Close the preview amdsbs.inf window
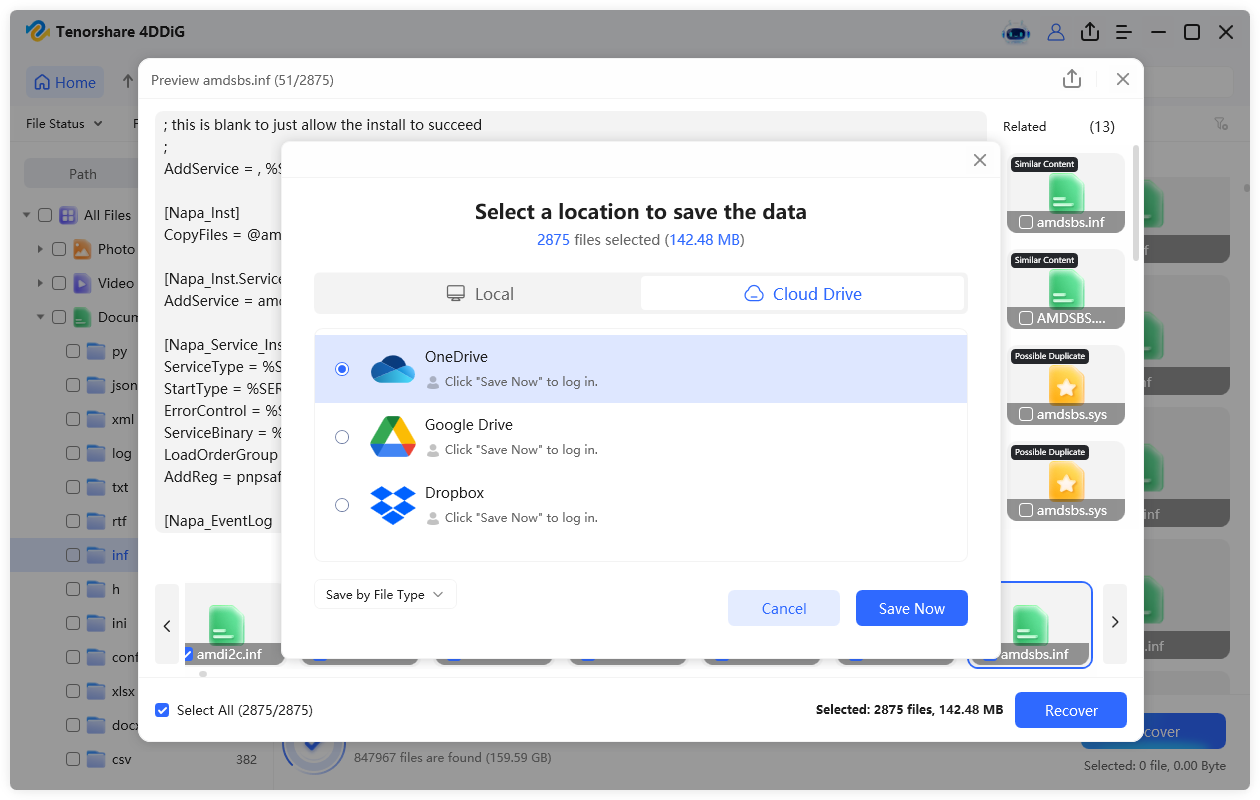The image size is (1260, 800). point(1123,79)
